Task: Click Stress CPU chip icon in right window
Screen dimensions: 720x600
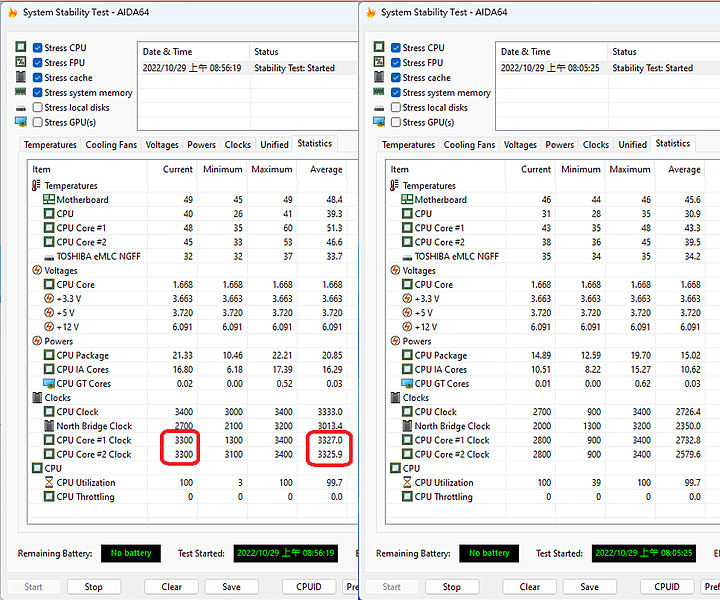Action: pyautogui.click(x=379, y=47)
